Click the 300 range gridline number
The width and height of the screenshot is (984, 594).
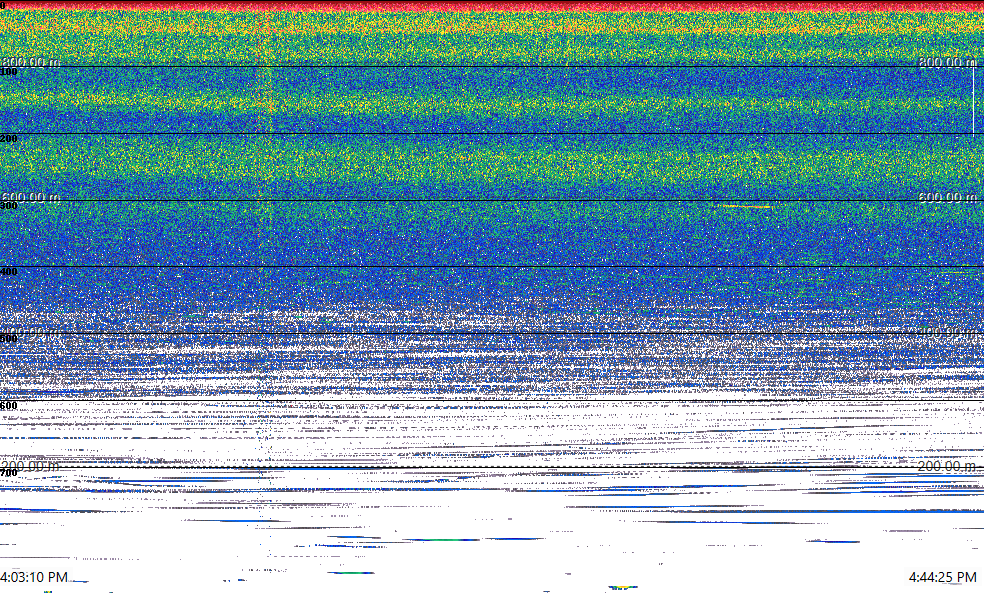point(9,206)
